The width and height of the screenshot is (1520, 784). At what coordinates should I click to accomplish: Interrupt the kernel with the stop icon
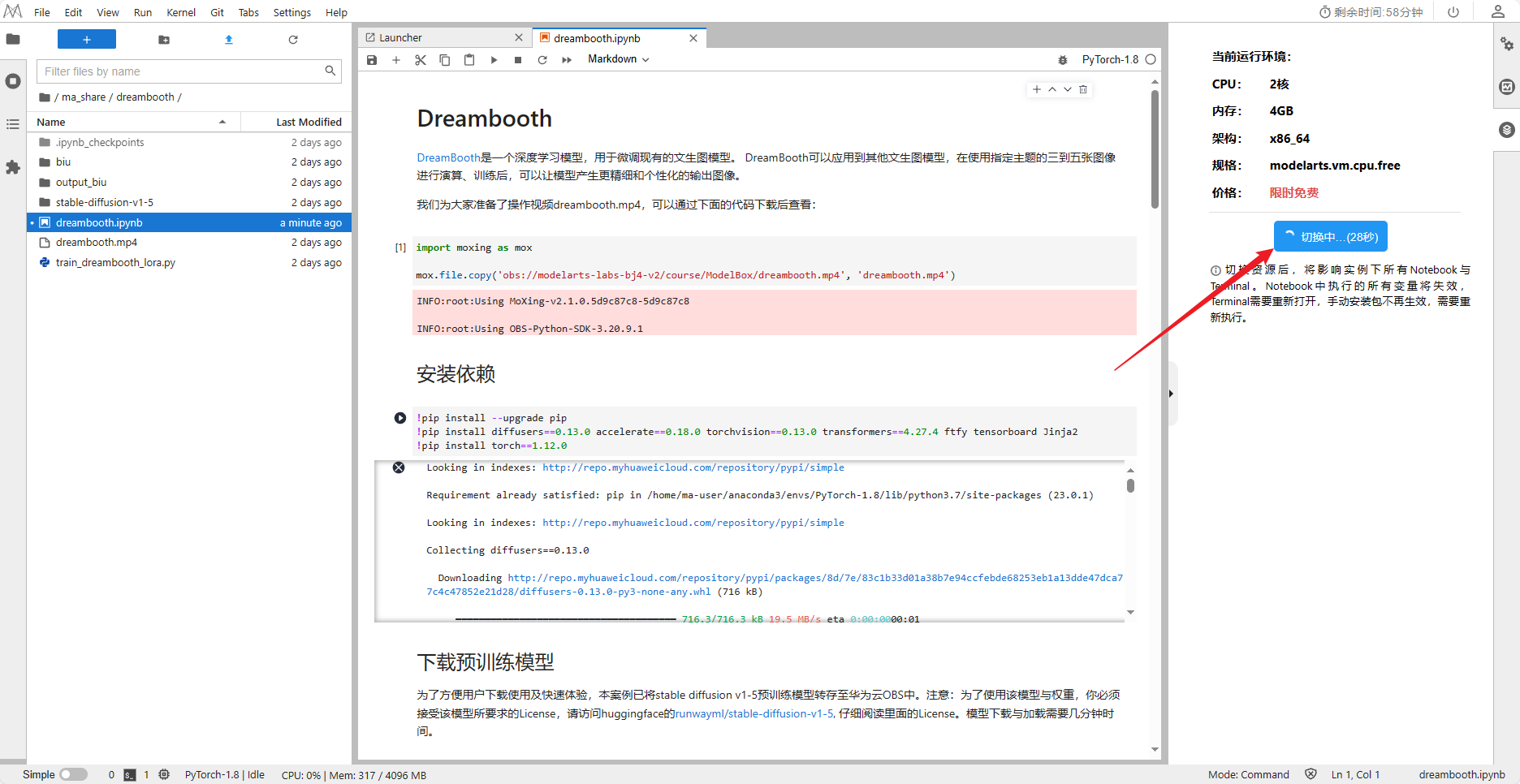518,60
